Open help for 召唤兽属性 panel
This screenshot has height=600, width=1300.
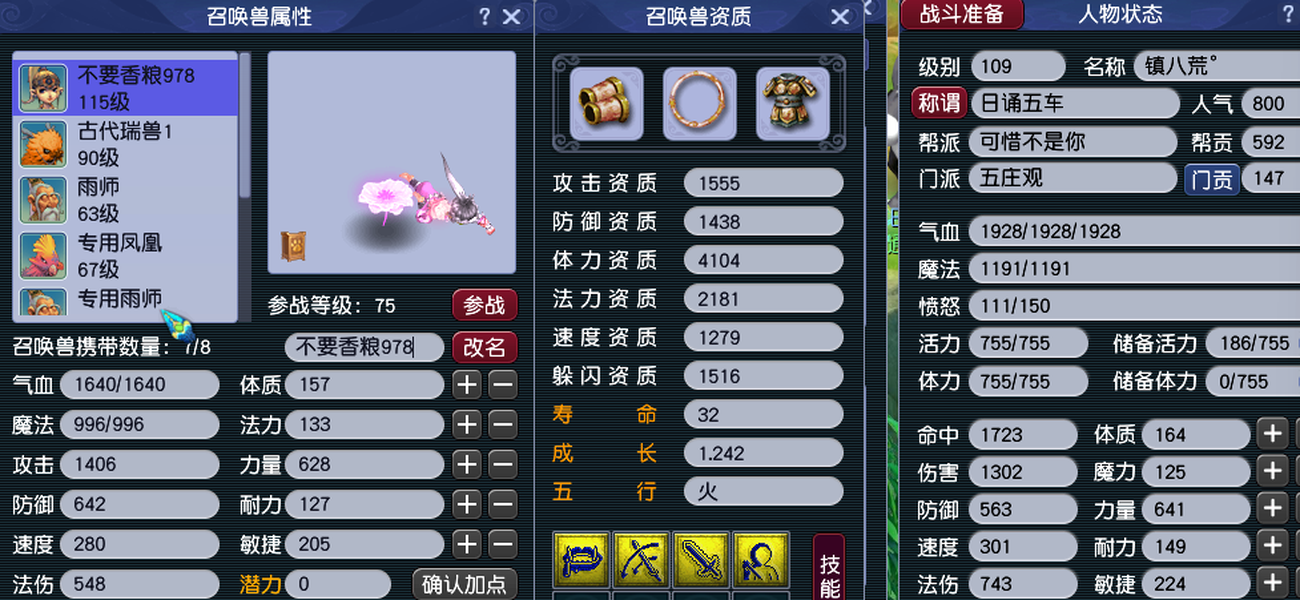pyautogui.click(x=485, y=17)
